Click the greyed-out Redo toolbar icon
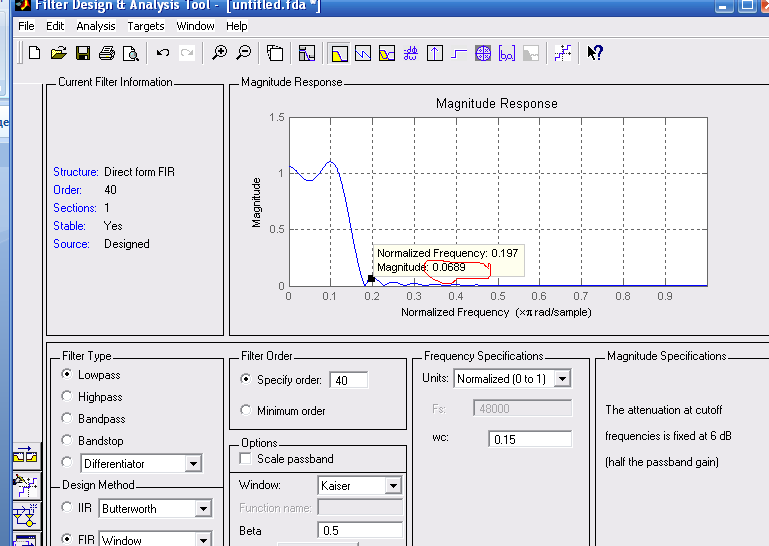 [187, 52]
